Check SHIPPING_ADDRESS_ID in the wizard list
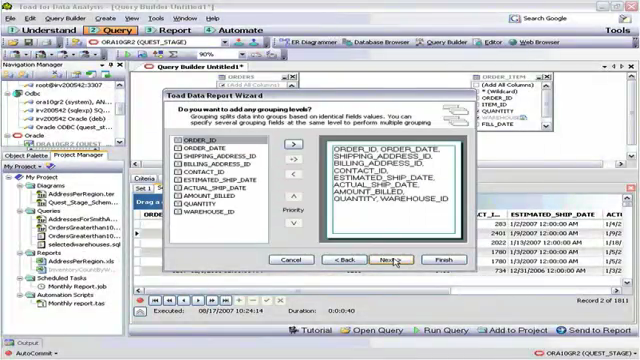Viewport: 640px width, 360px height. click(x=178, y=156)
